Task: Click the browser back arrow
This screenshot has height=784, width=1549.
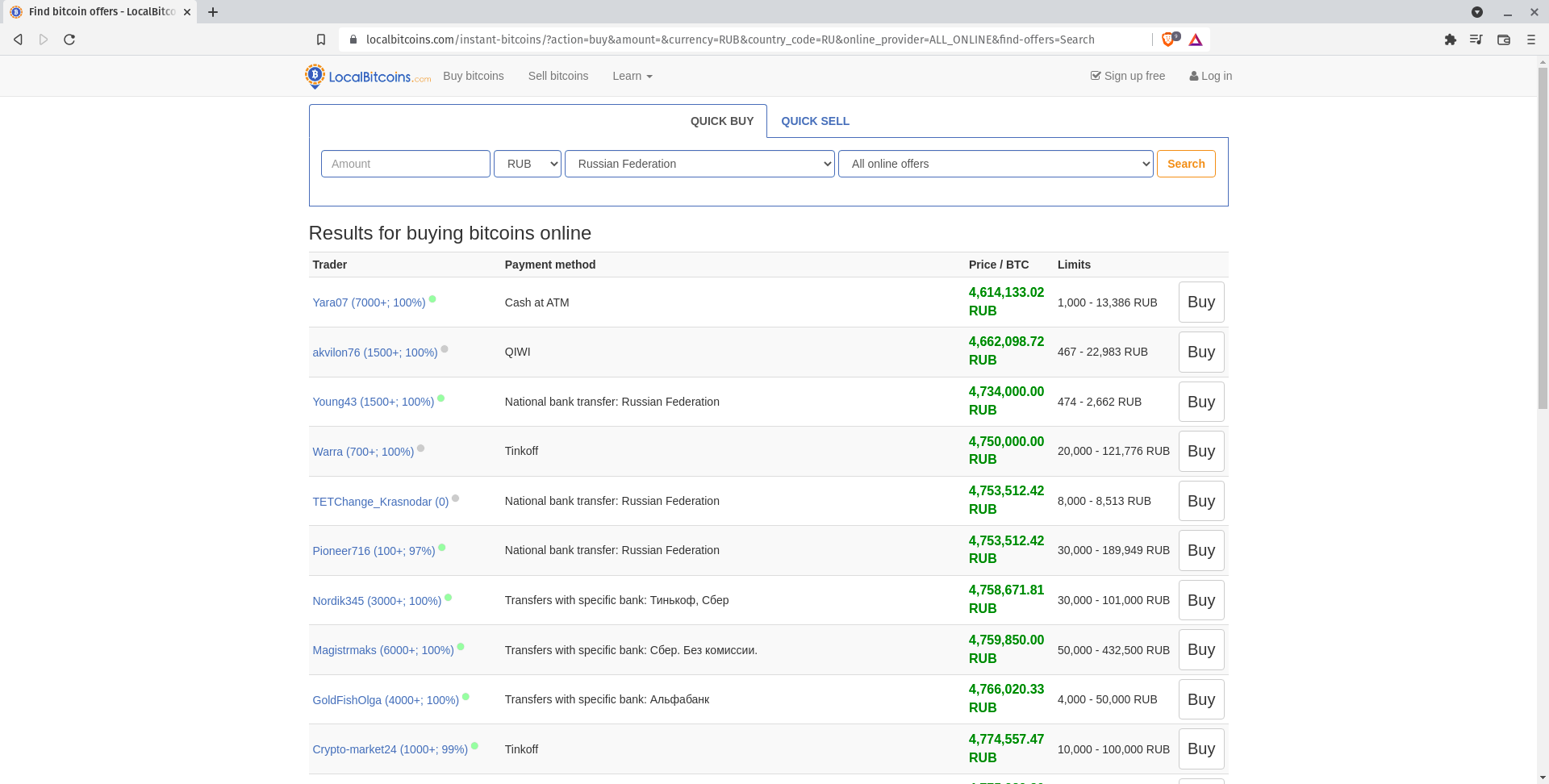Action: click(18, 40)
